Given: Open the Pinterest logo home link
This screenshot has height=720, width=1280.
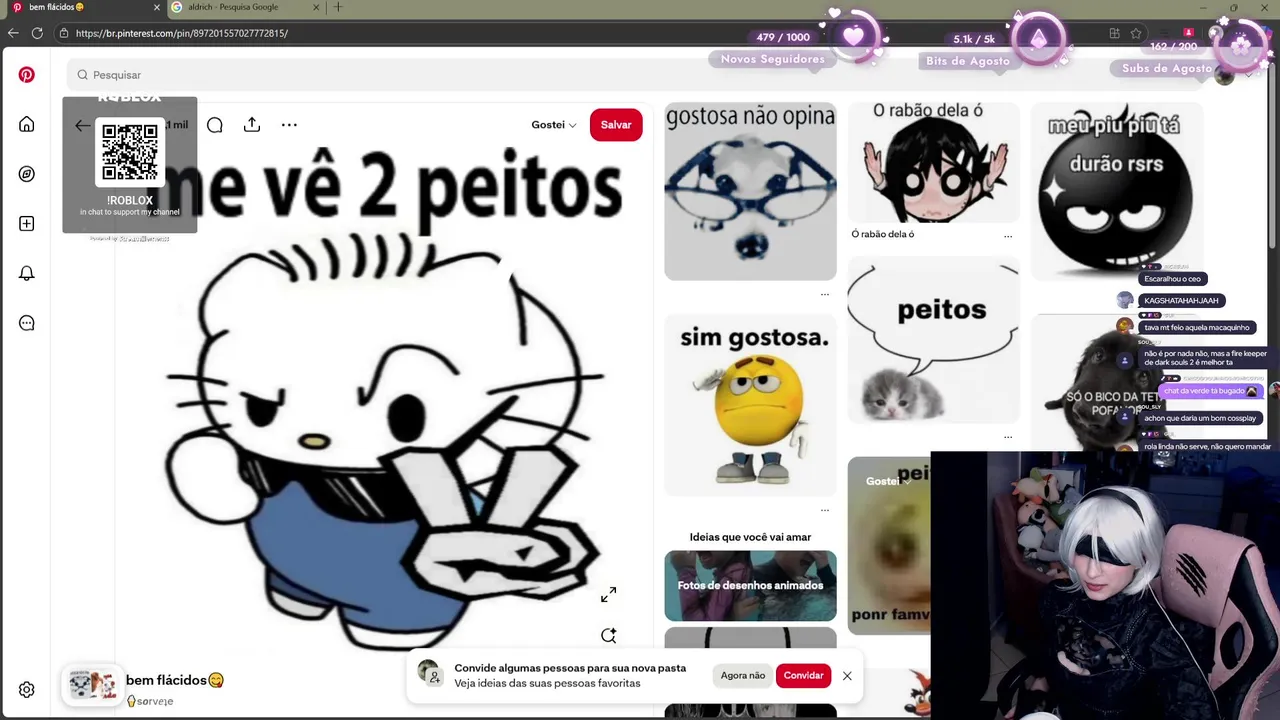Looking at the screenshot, I should [27, 75].
